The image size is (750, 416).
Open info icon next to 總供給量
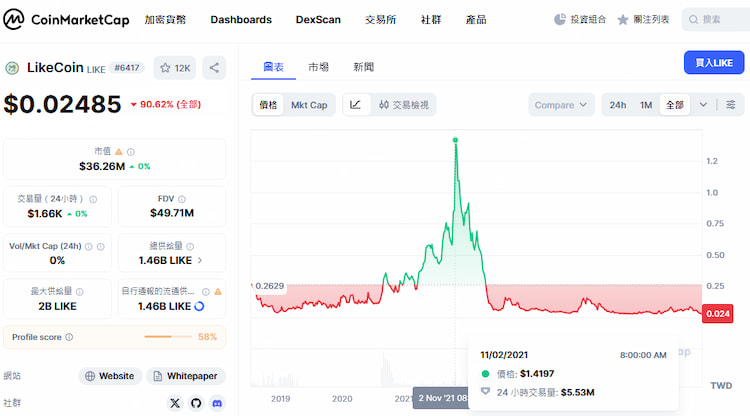pos(190,247)
